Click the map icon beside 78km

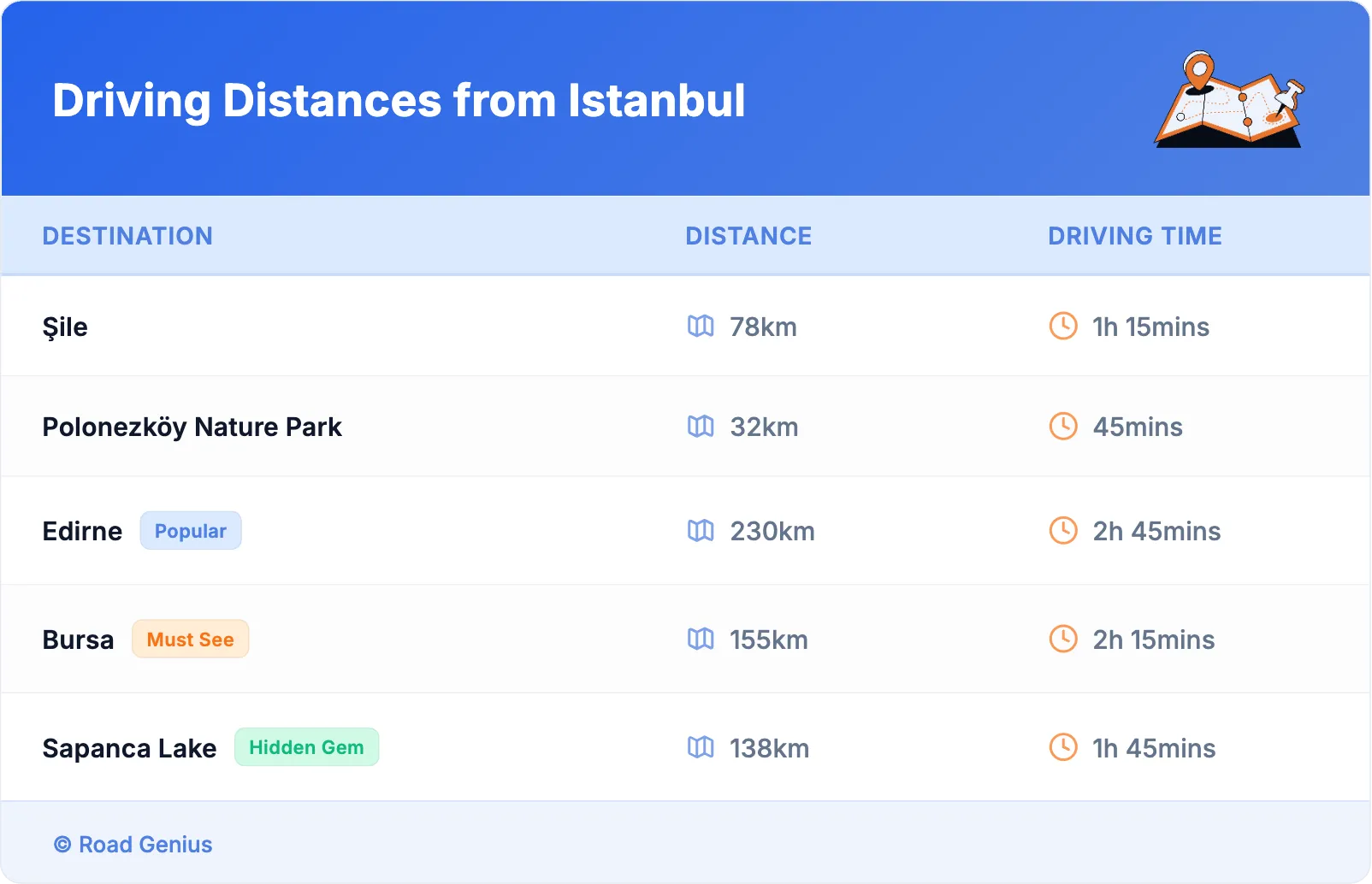click(x=701, y=326)
